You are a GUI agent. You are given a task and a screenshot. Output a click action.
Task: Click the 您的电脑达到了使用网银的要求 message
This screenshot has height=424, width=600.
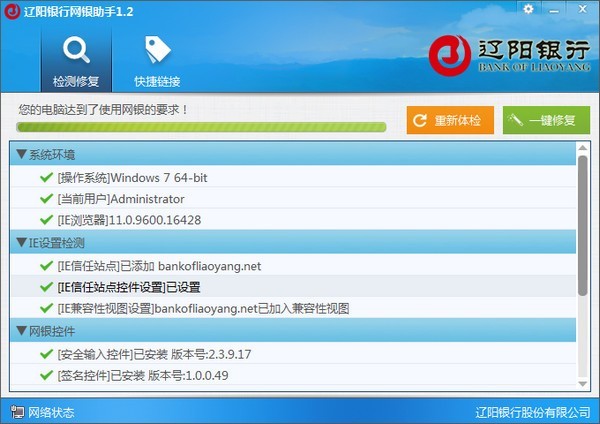103,110
